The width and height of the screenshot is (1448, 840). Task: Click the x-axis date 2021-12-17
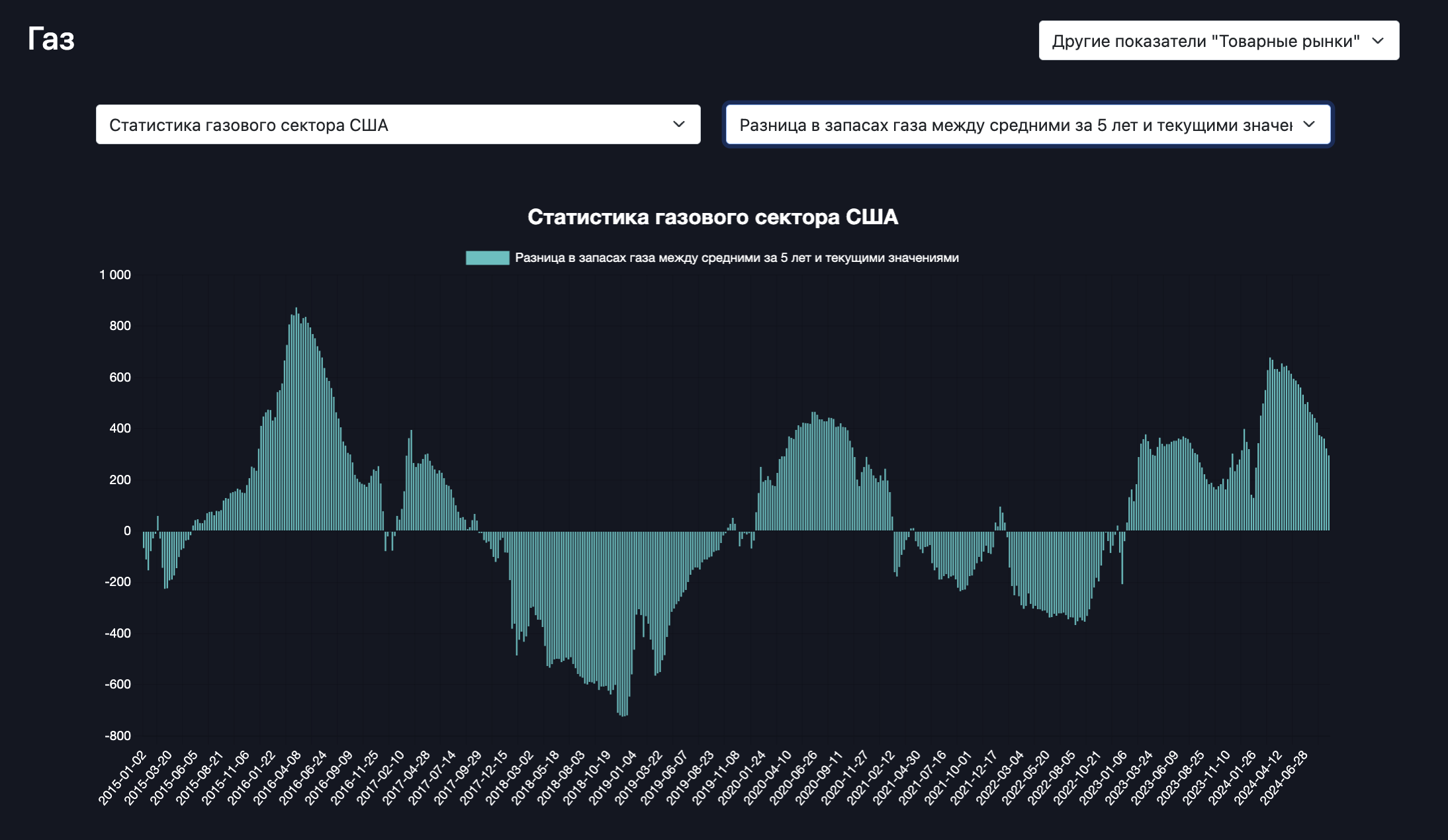(974, 778)
